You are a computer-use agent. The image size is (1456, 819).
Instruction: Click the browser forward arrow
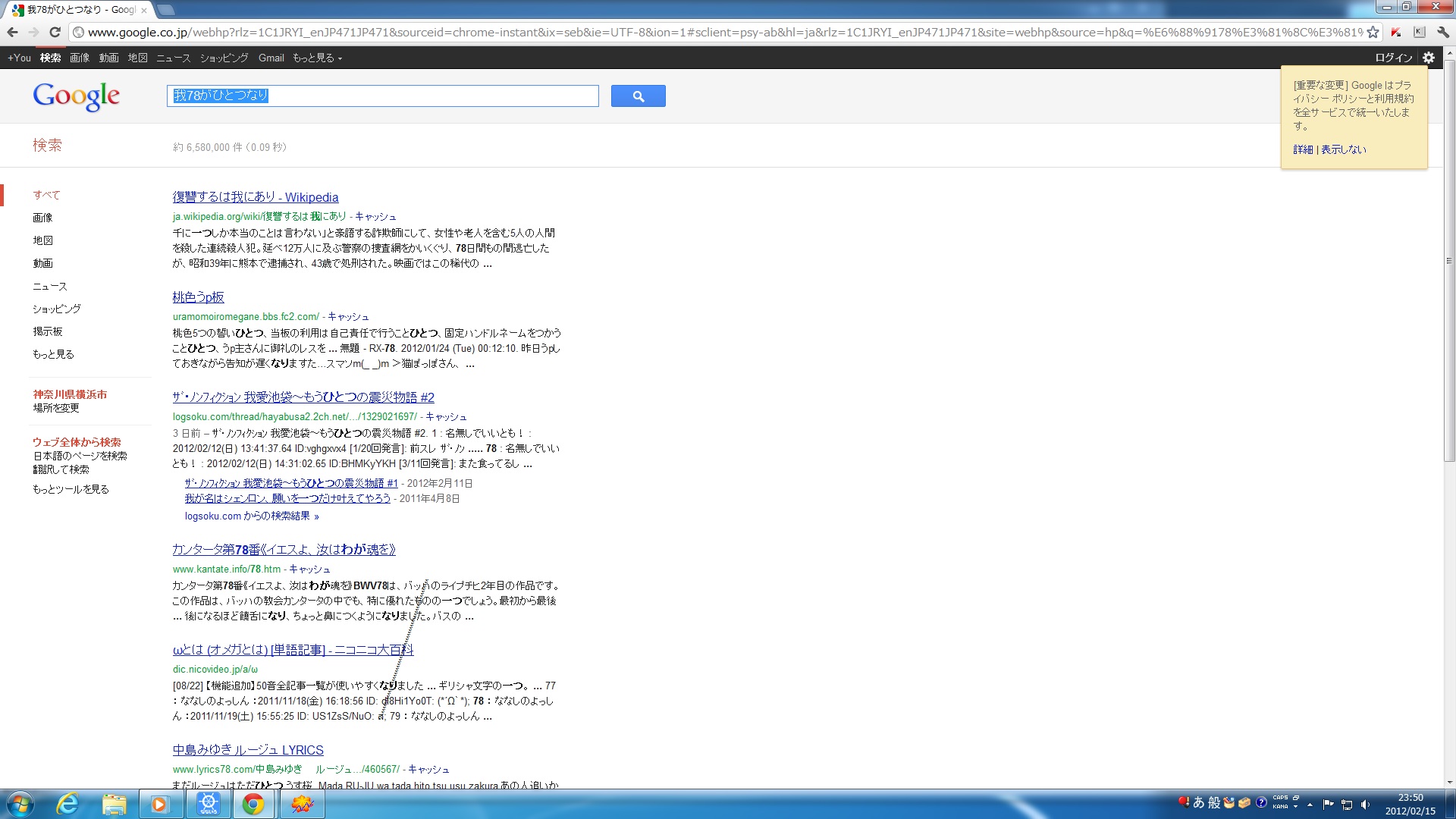point(33,32)
